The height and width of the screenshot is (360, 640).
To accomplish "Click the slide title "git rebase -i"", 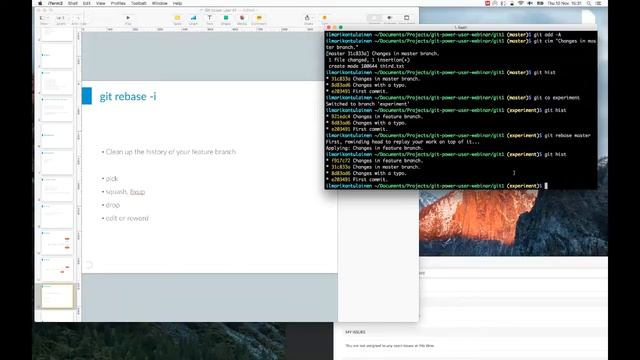I will [128, 96].
